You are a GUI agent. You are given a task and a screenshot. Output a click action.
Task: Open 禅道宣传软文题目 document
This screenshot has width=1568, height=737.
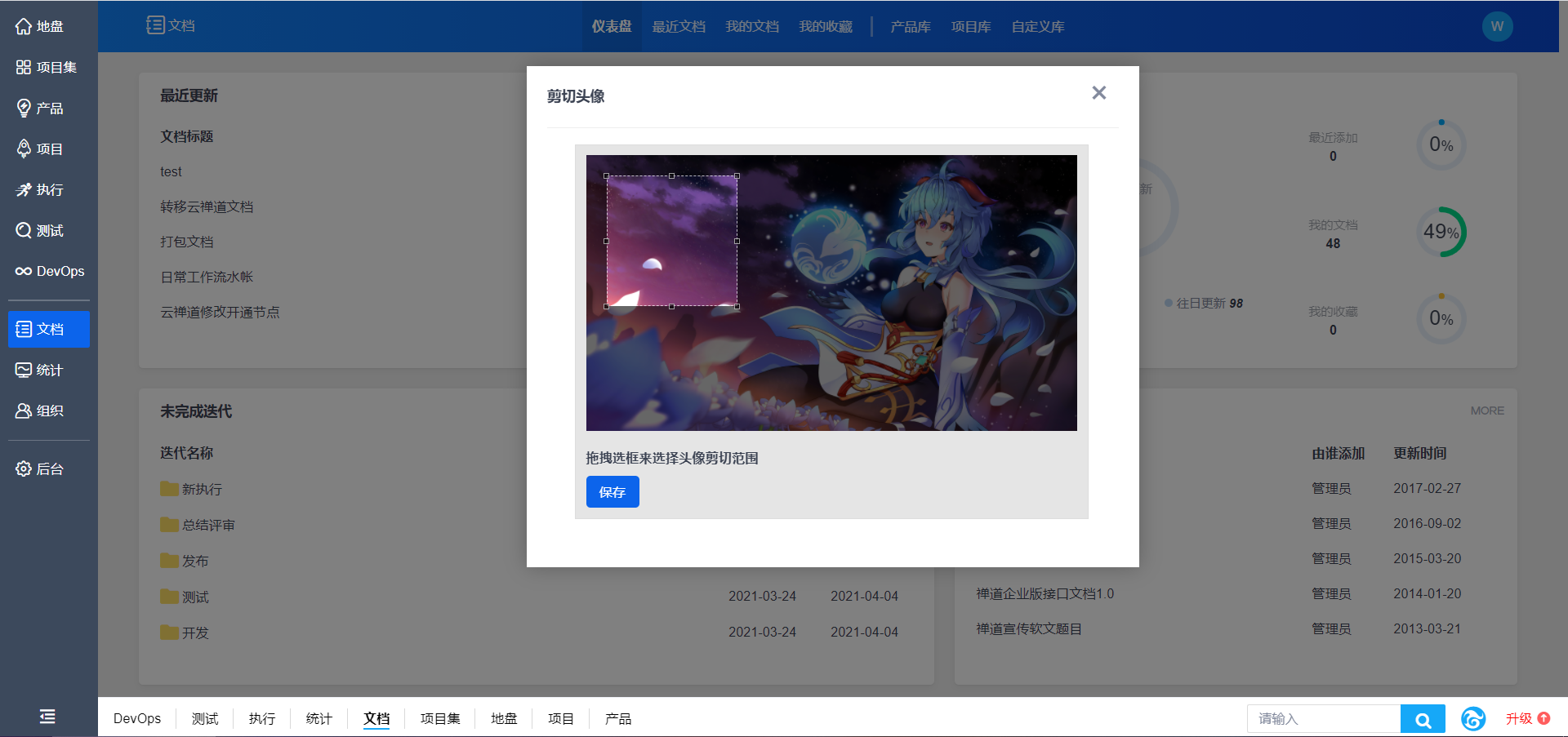pos(1029,628)
